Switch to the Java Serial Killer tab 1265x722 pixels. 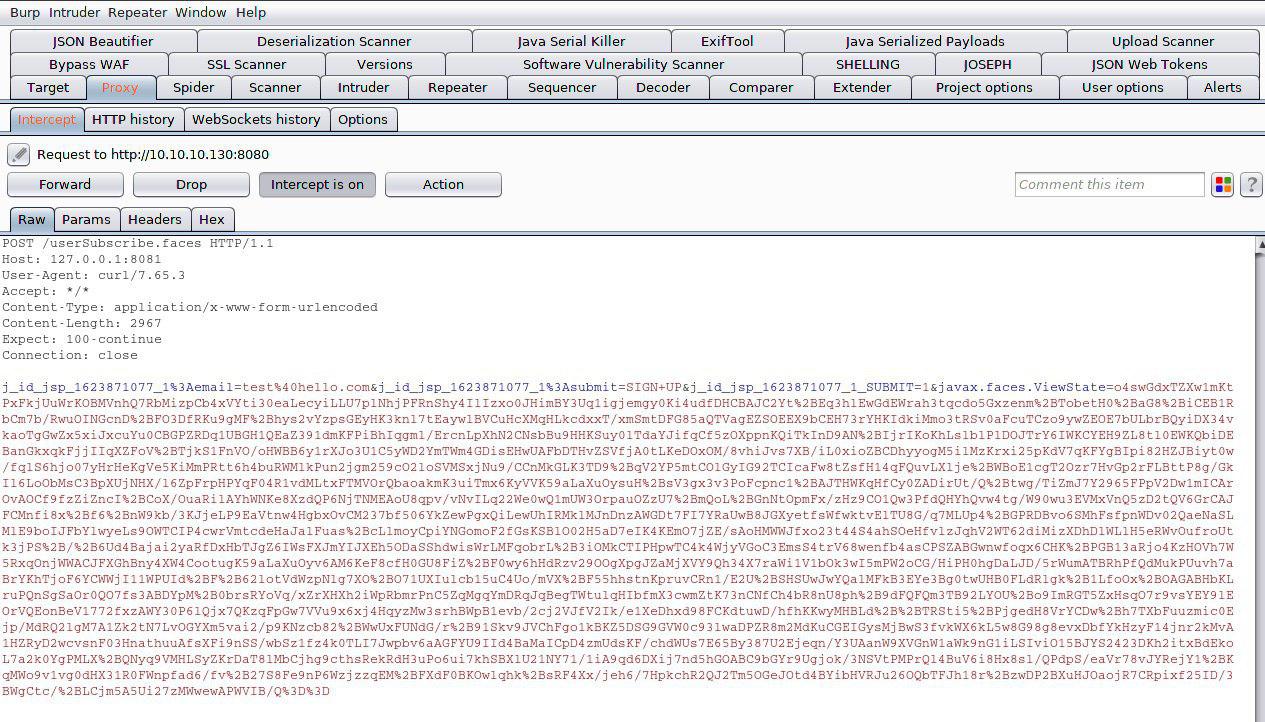click(571, 41)
